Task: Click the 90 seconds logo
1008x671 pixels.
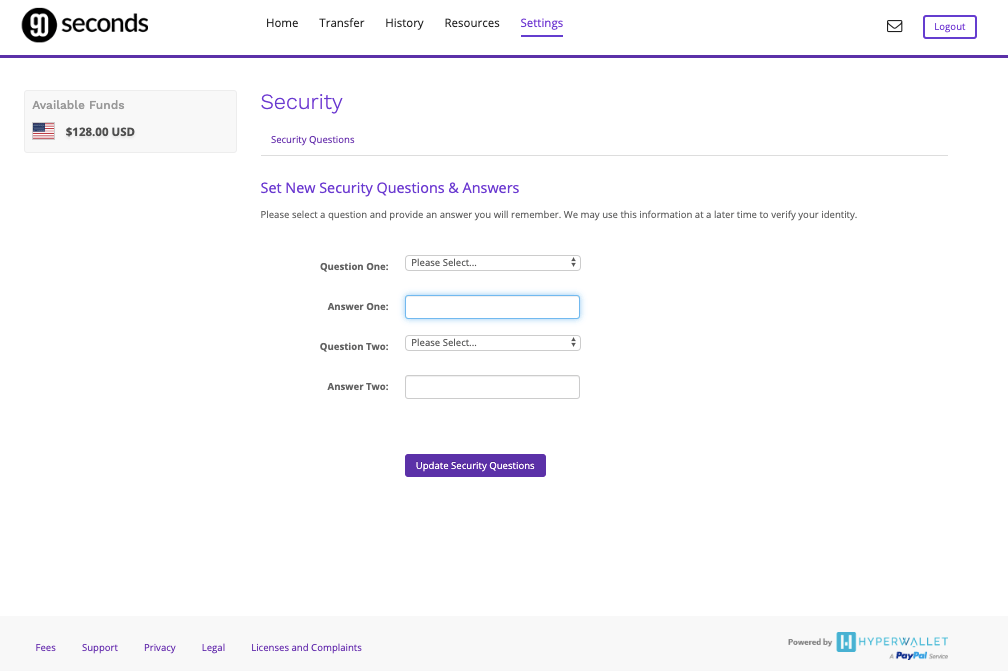Action: (x=84, y=24)
